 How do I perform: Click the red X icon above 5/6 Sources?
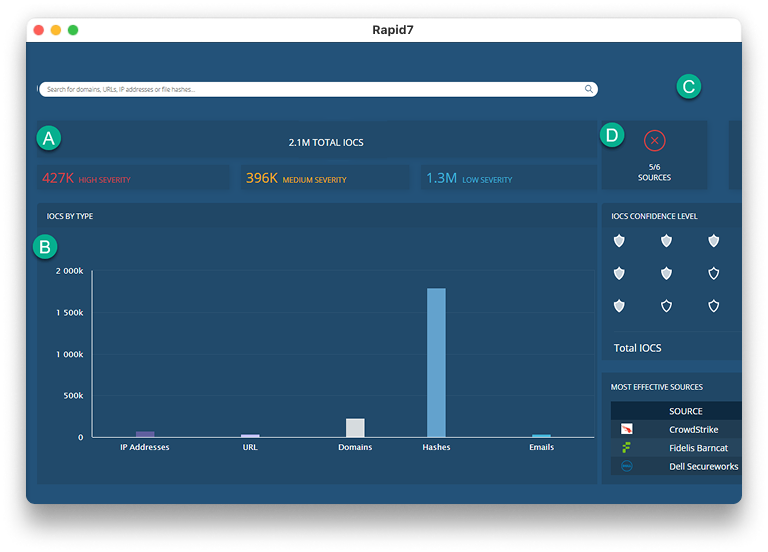(x=654, y=141)
